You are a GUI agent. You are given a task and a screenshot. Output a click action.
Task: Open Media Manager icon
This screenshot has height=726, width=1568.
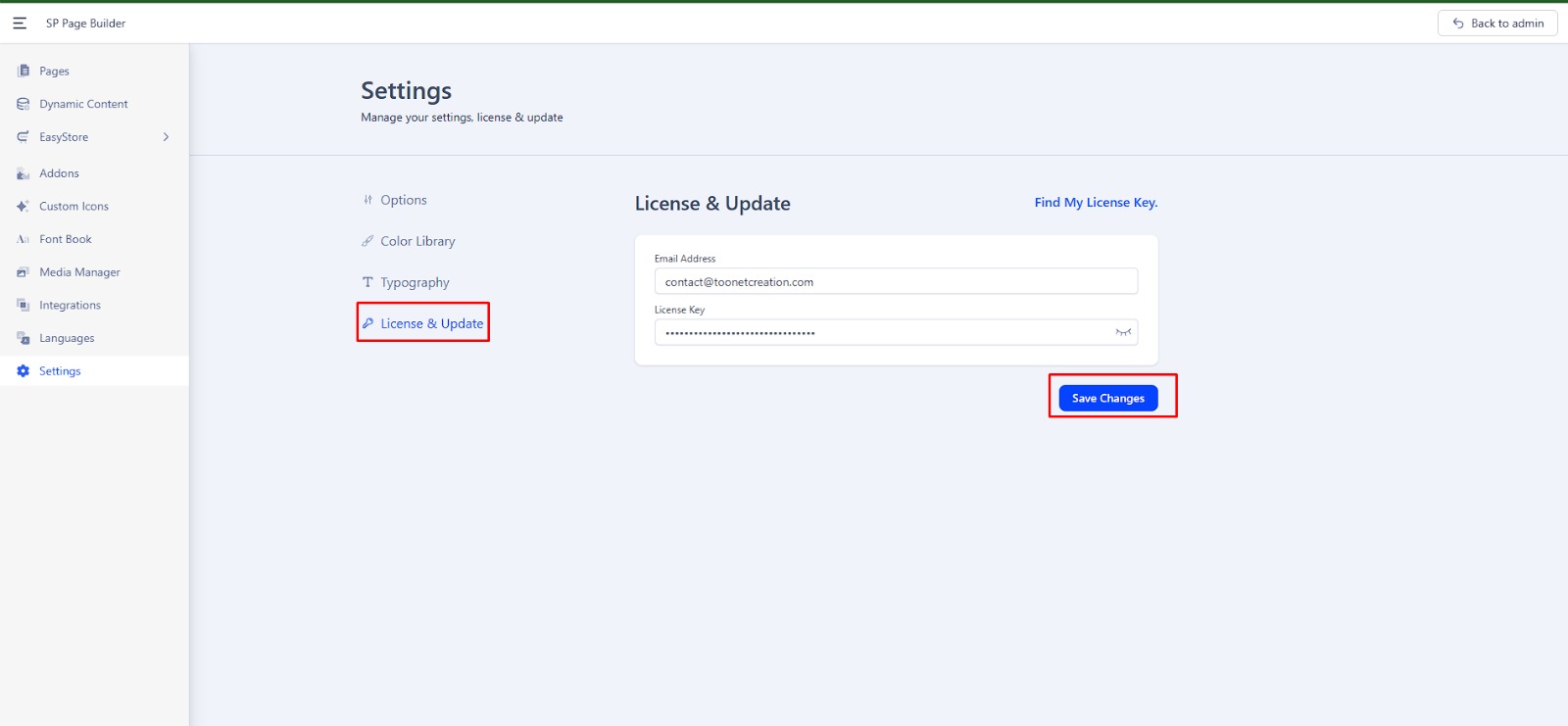24,272
